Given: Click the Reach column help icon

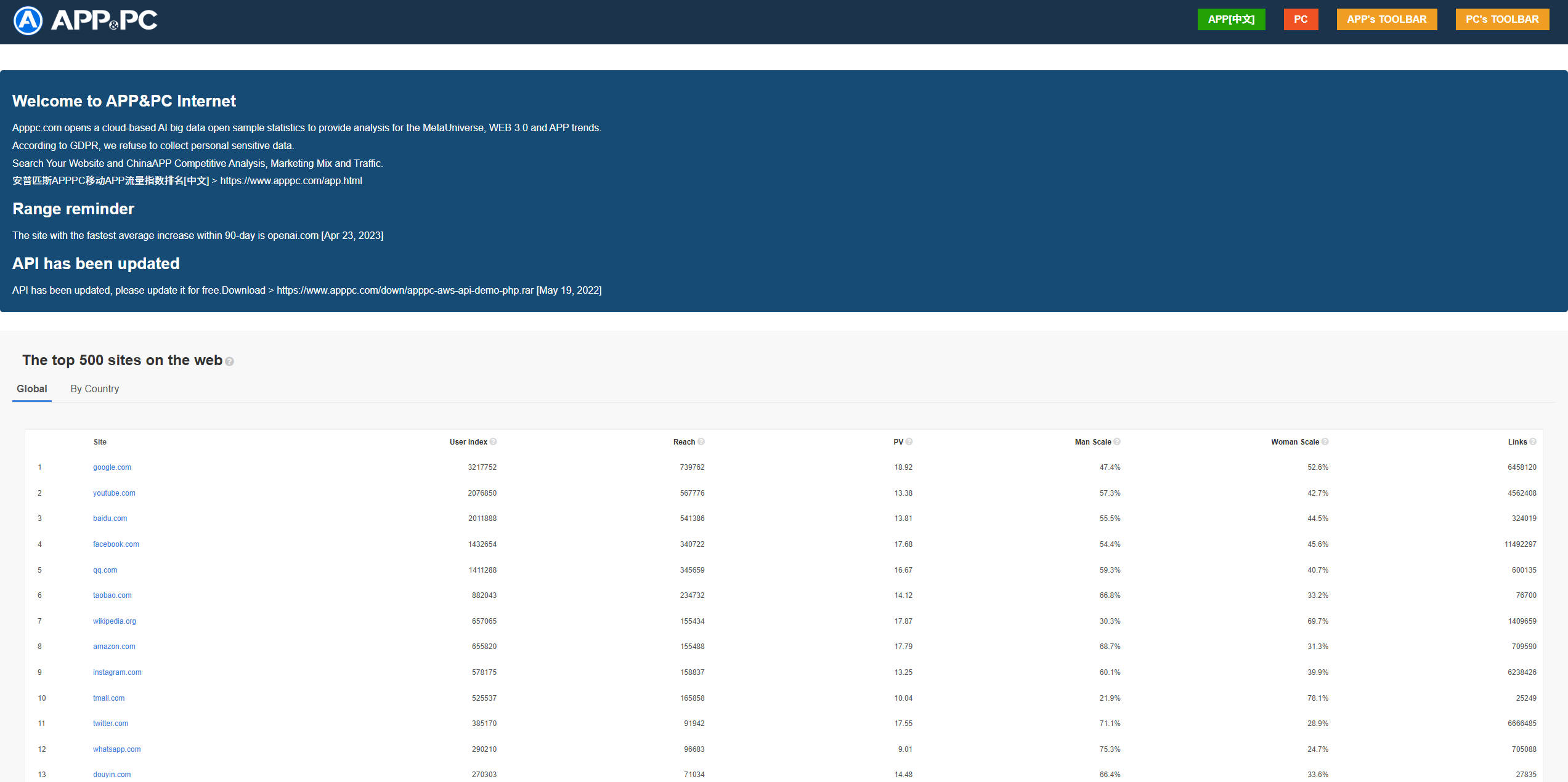Looking at the screenshot, I should 701,441.
